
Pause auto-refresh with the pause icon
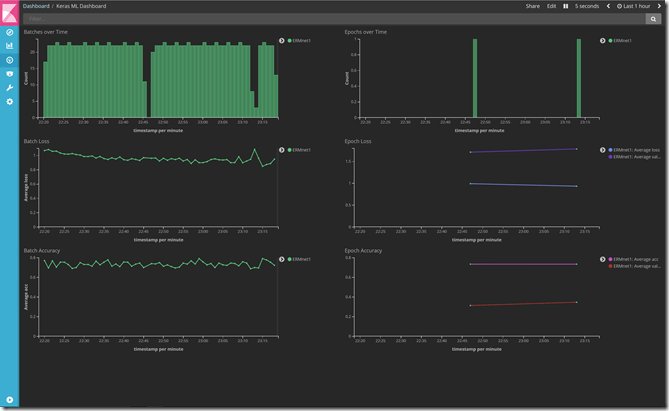pos(565,6)
